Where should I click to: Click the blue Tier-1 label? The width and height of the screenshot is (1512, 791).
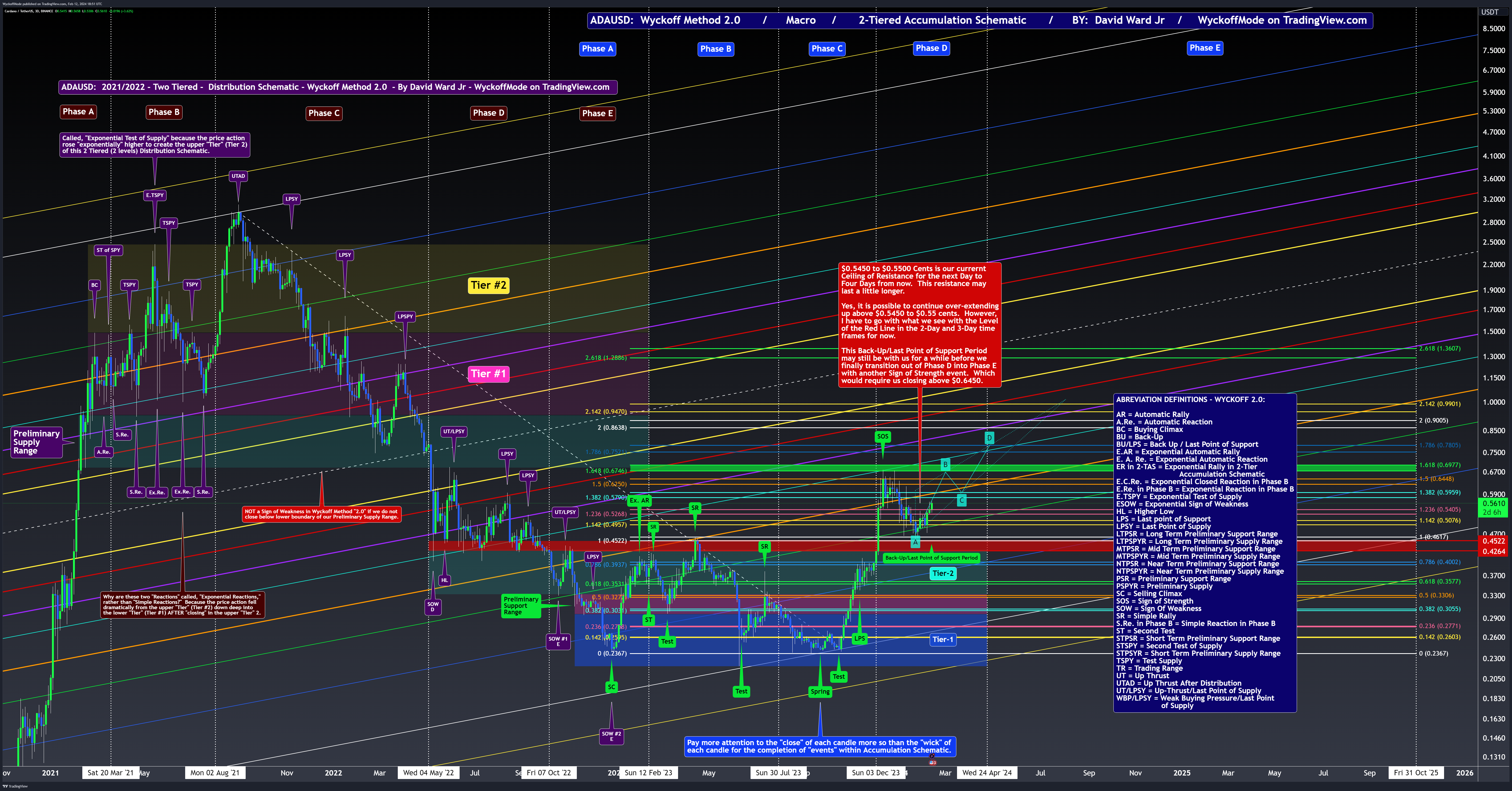pyautogui.click(x=943, y=640)
